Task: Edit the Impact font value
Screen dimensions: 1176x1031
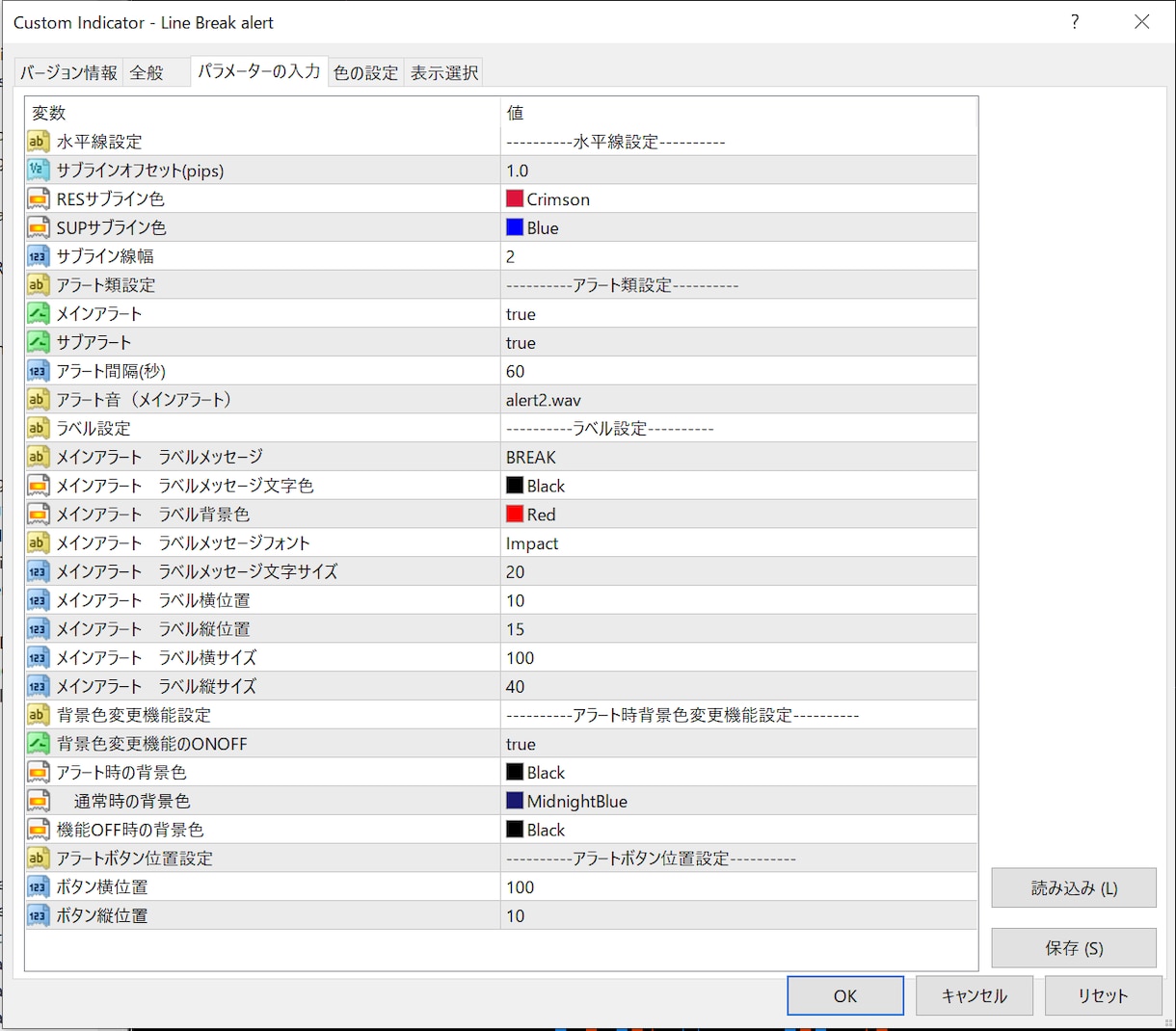Action: pyautogui.click(x=739, y=543)
